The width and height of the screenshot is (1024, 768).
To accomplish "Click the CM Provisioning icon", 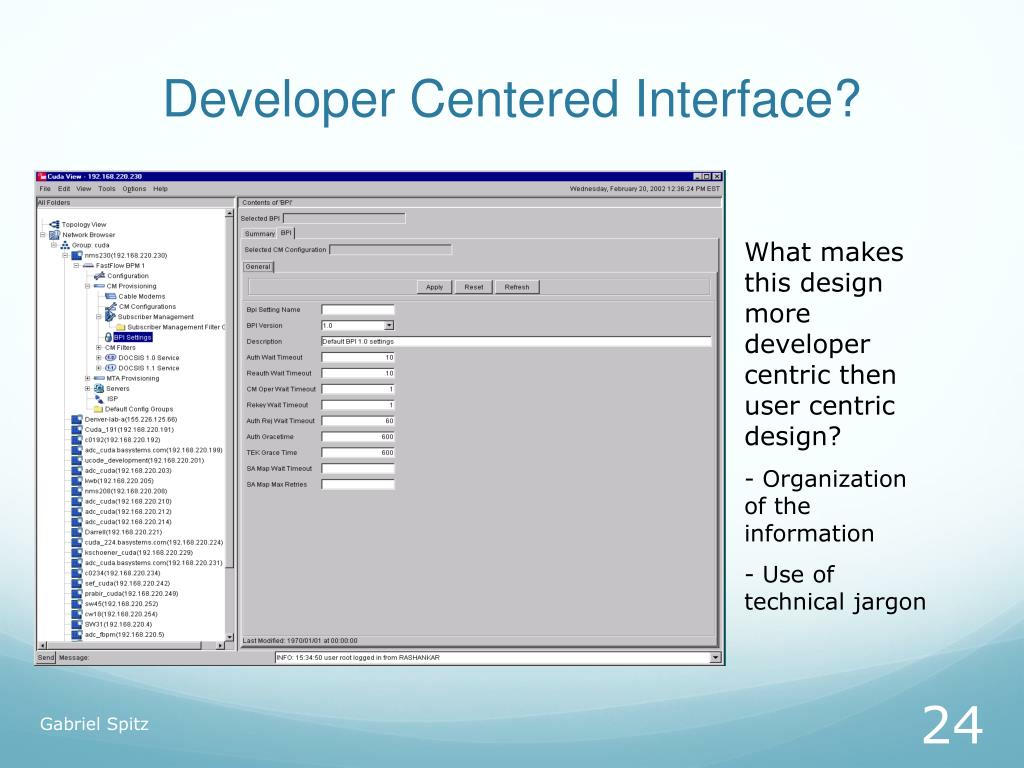I will pyautogui.click(x=99, y=286).
